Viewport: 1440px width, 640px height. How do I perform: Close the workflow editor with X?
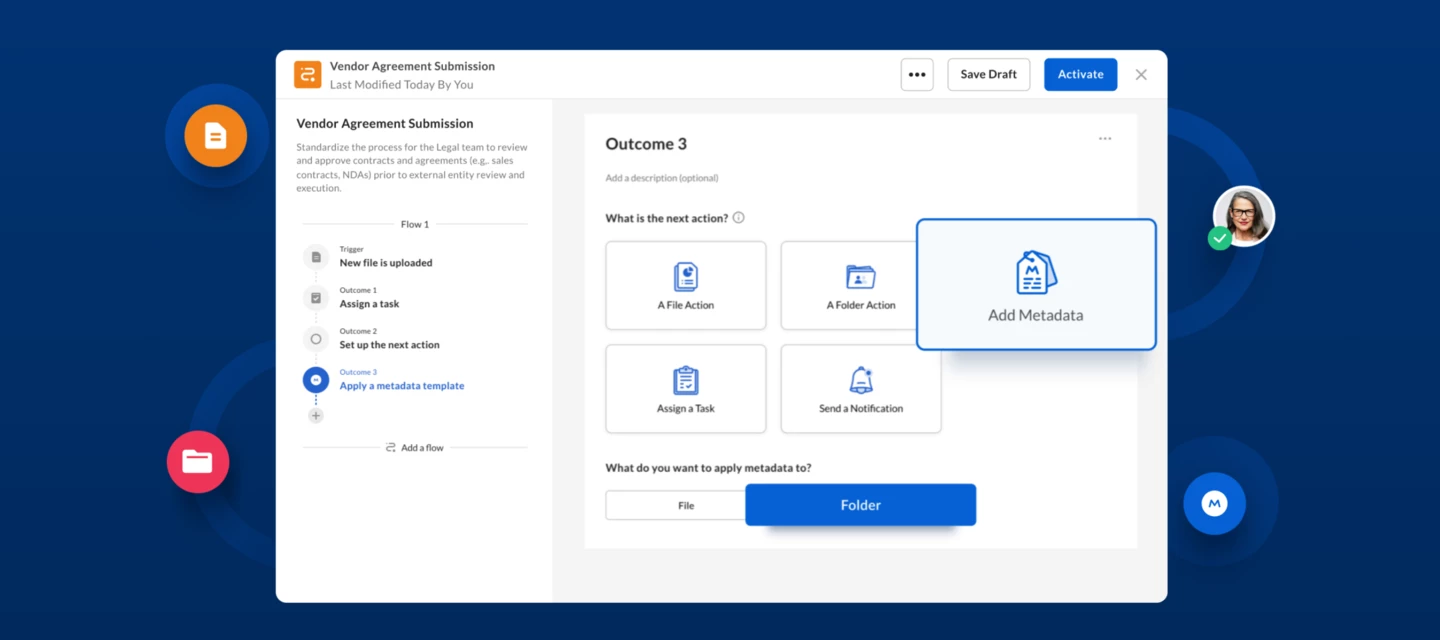click(1141, 75)
